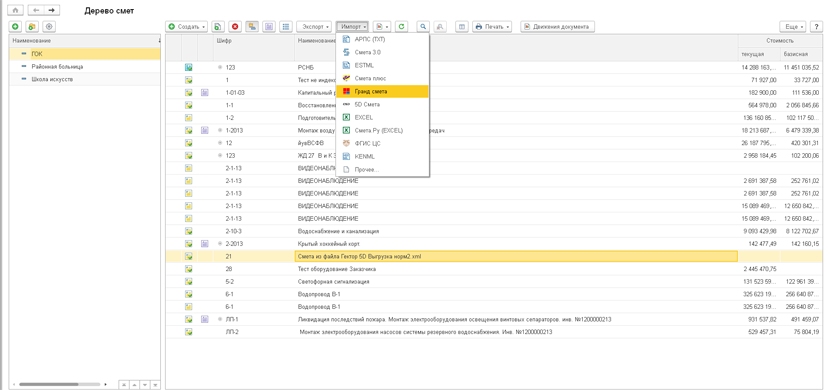Select the Тест оборудование Заказчика cell
Viewport: 830px width, 390px height.
516,269
